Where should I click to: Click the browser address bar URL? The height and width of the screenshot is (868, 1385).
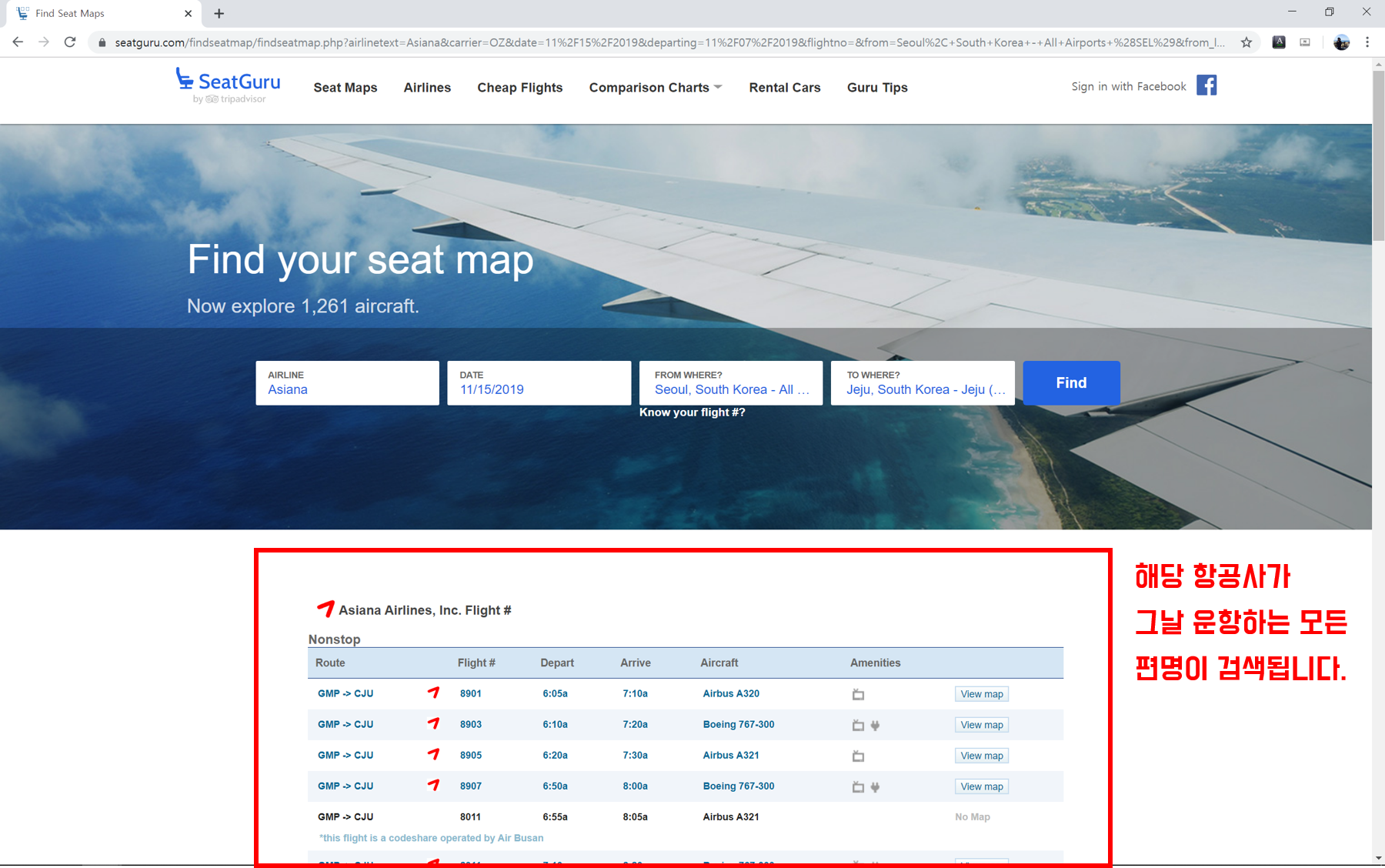click(669, 42)
